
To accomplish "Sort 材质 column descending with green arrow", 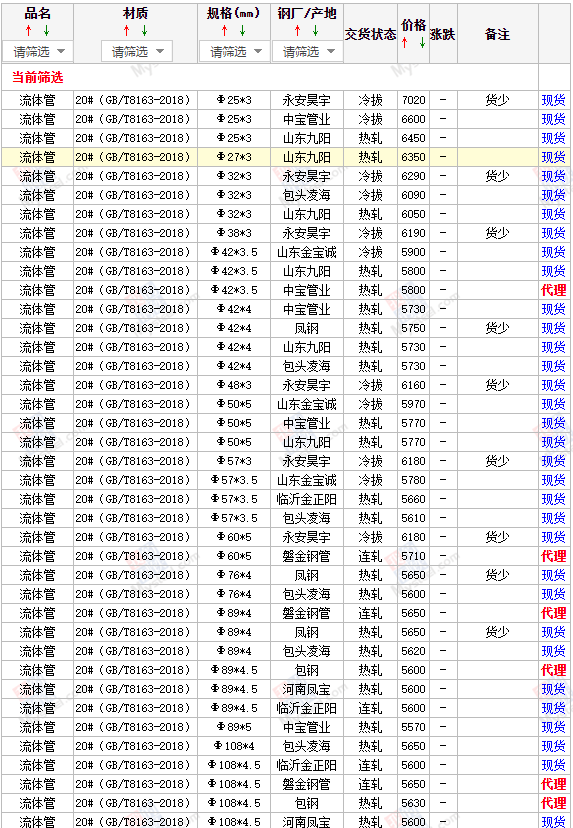I will 144,31.
